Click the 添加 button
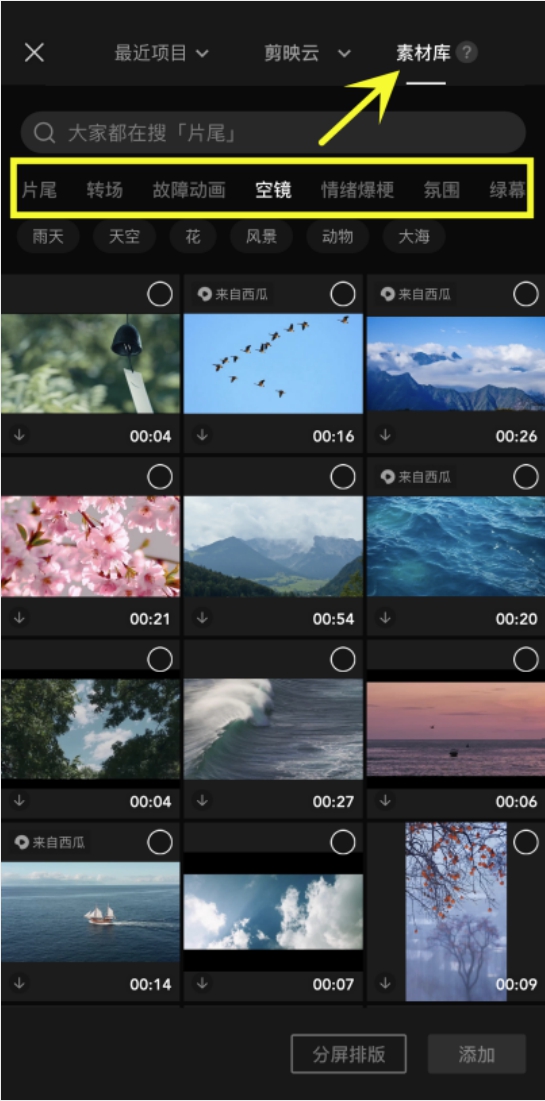The width and height of the screenshot is (545, 1101). 477,1054
